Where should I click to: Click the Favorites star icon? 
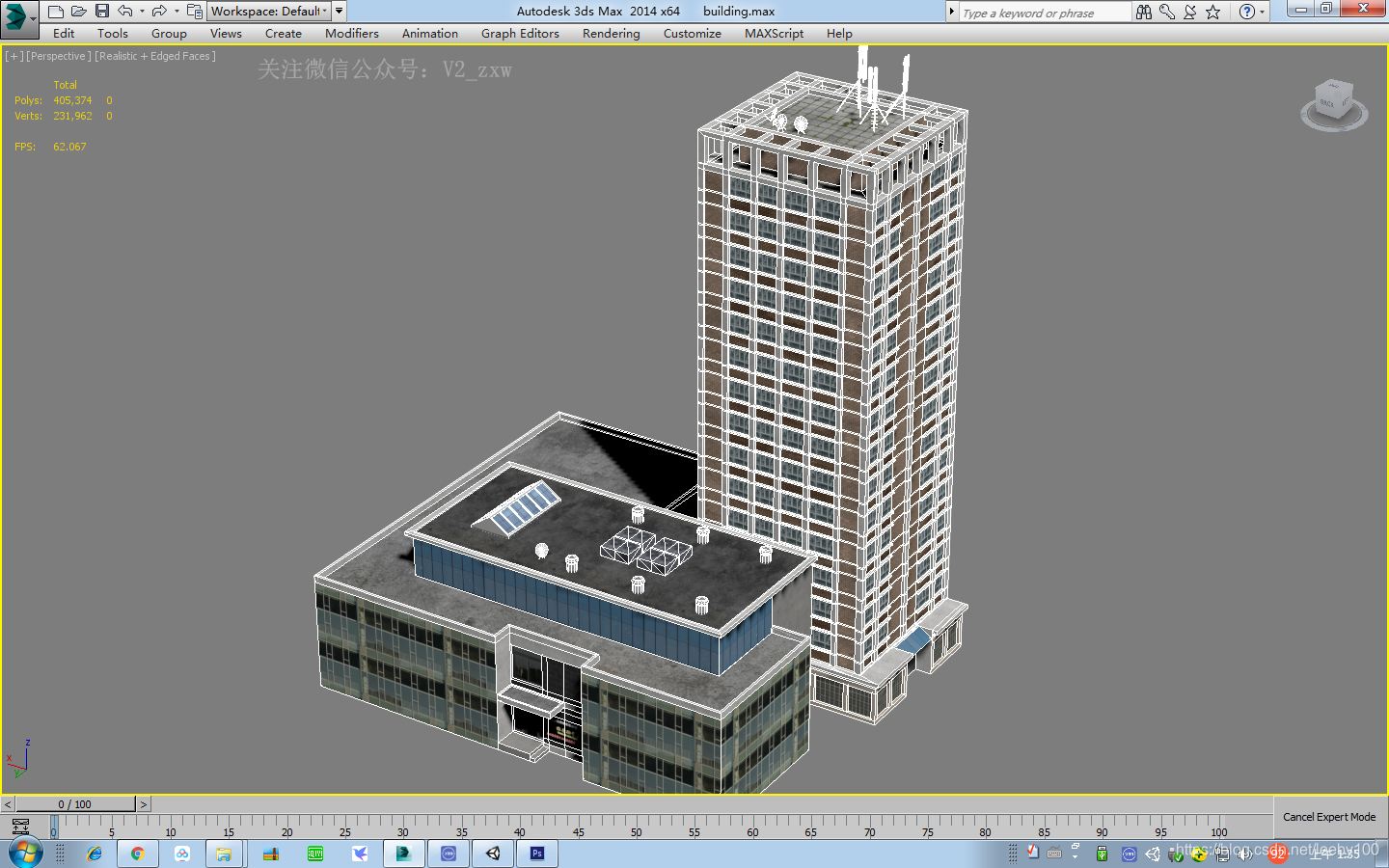point(1213,13)
